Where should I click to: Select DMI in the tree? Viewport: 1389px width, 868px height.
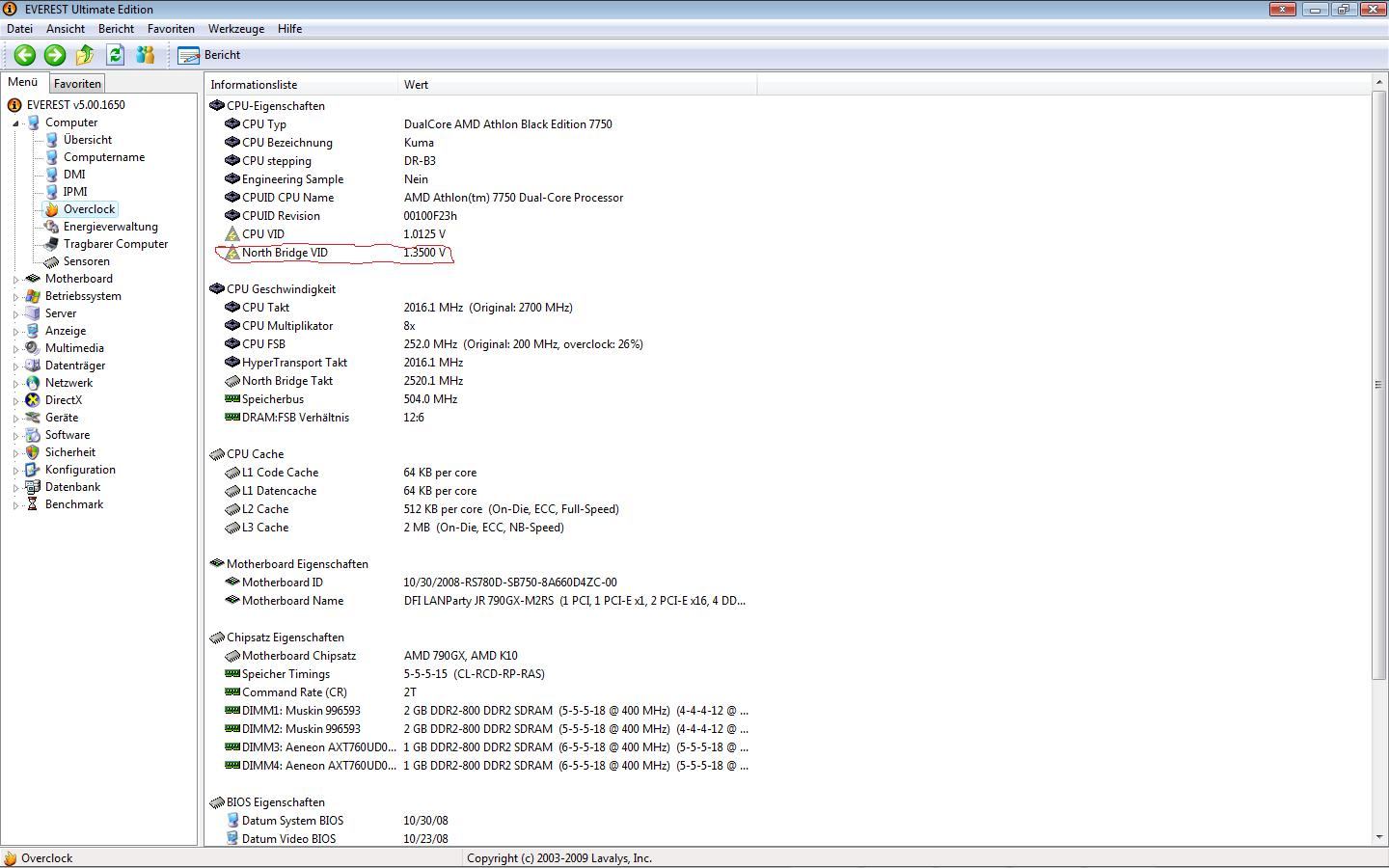(x=74, y=175)
